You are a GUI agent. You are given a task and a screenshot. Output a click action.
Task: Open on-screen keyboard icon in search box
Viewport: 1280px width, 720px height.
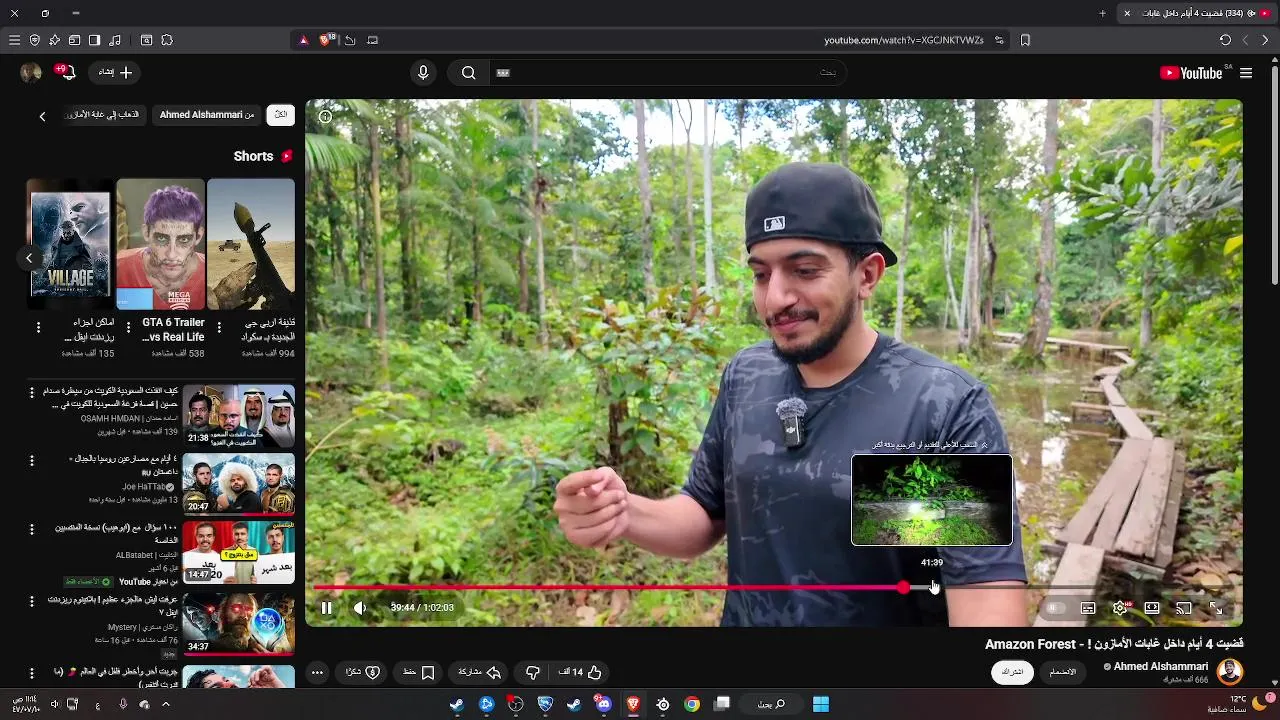click(503, 73)
